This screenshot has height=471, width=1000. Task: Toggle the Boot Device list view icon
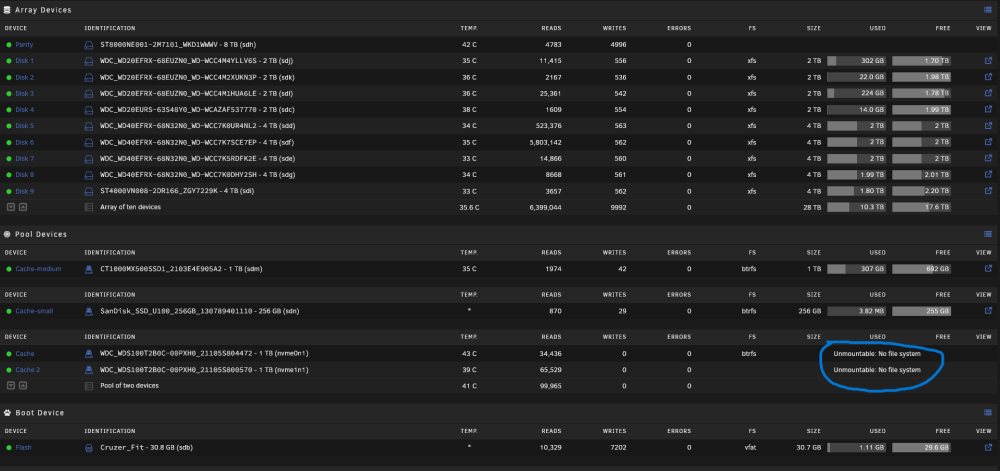coord(988,412)
